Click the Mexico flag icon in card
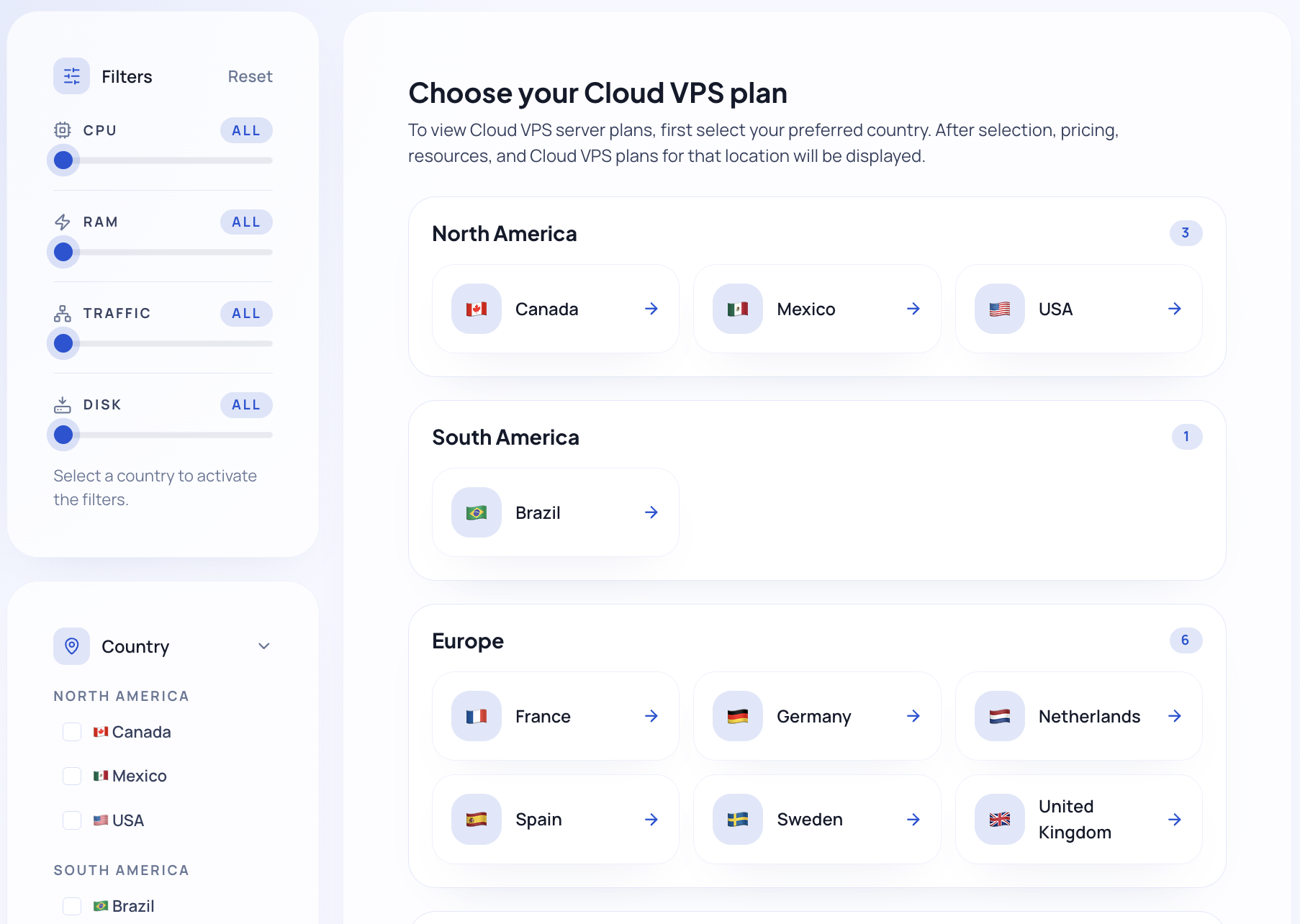 coord(738,309)
